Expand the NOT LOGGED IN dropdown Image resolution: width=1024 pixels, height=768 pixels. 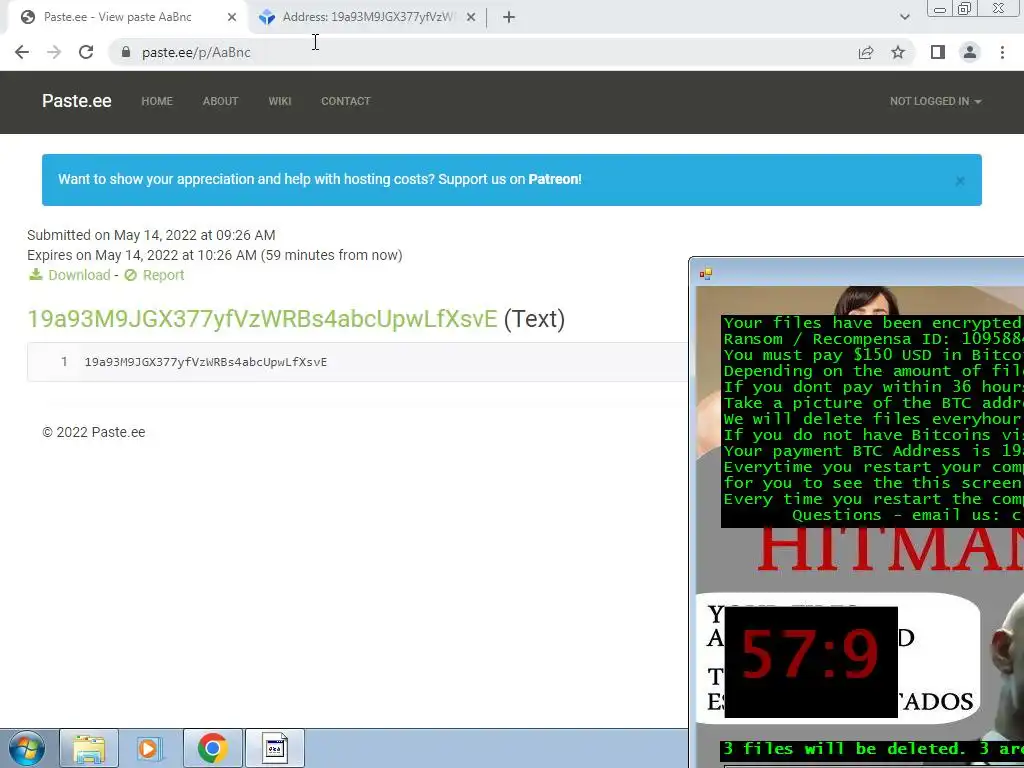point(935,101)
